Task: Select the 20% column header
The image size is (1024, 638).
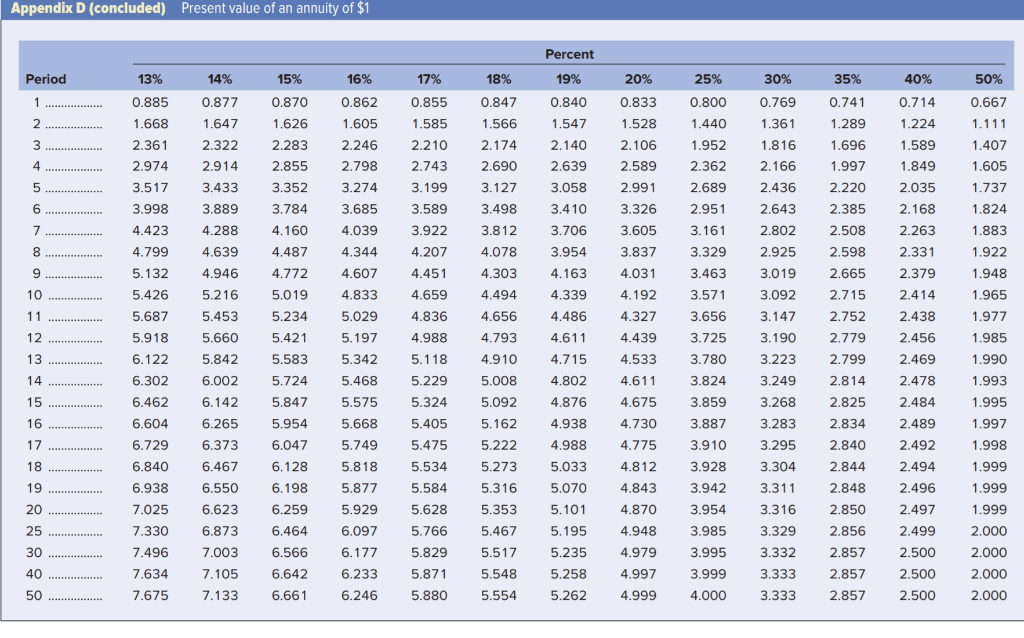Action: pos(638,79)
